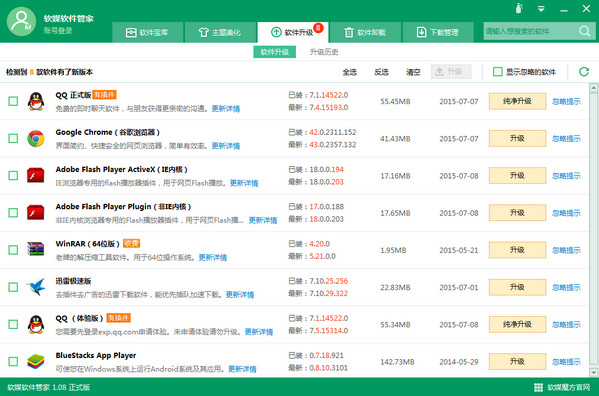Click the Adobe Flash Player ActiveX icon
The image size is (599, 396).
pos(36,175)
